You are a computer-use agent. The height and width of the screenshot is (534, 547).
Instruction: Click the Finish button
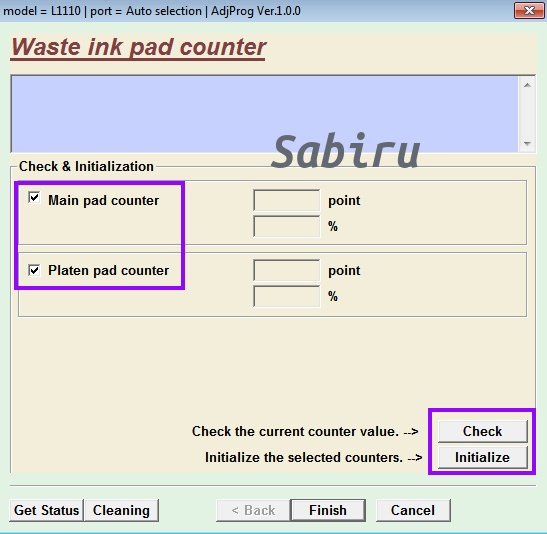point(328,510)
